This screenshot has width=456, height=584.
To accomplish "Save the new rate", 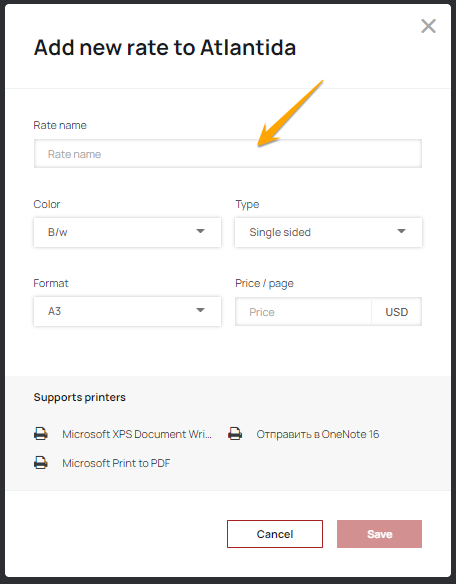I will (379, 534).
